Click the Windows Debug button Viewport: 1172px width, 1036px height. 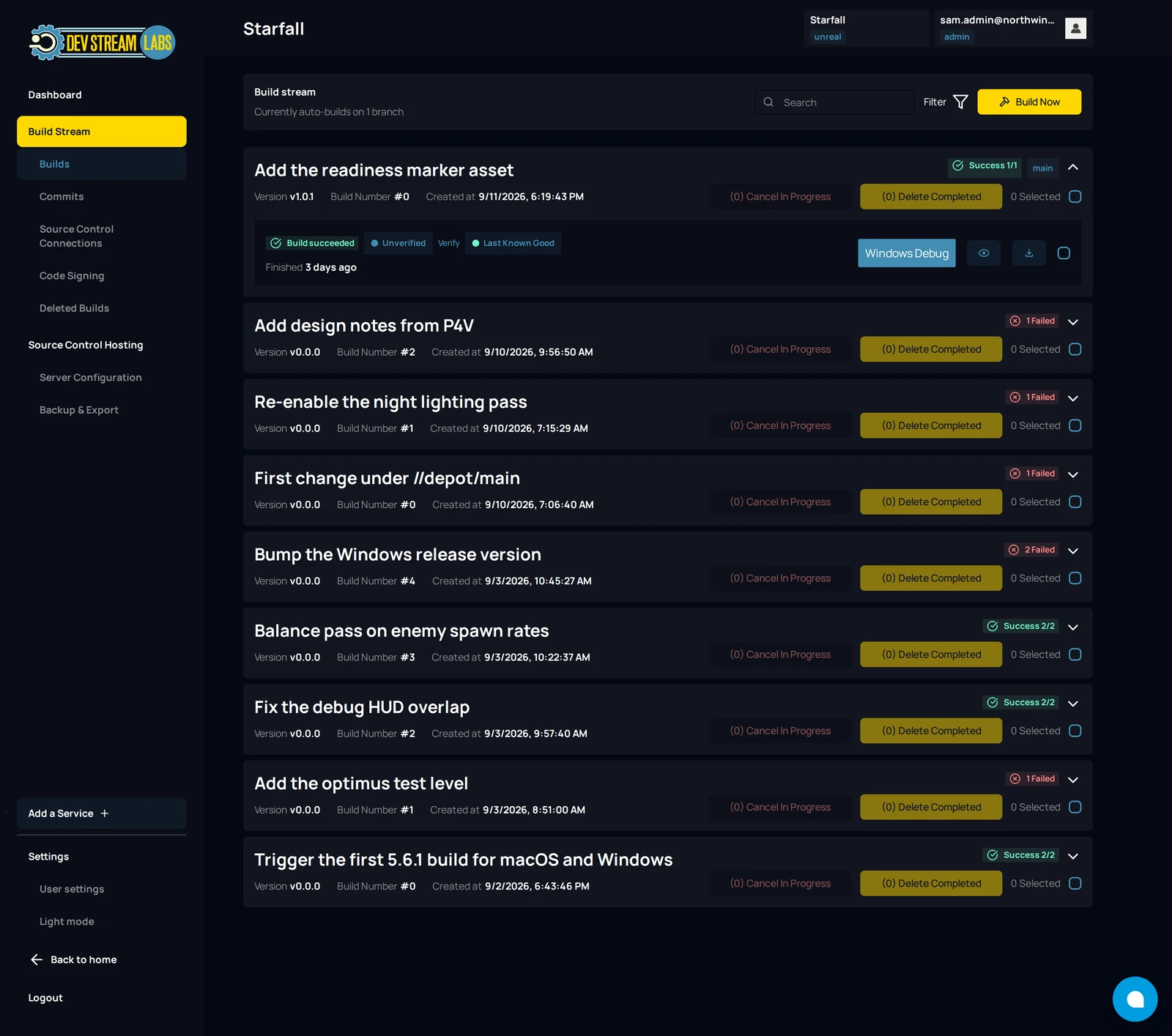click(x=907, y=253)
